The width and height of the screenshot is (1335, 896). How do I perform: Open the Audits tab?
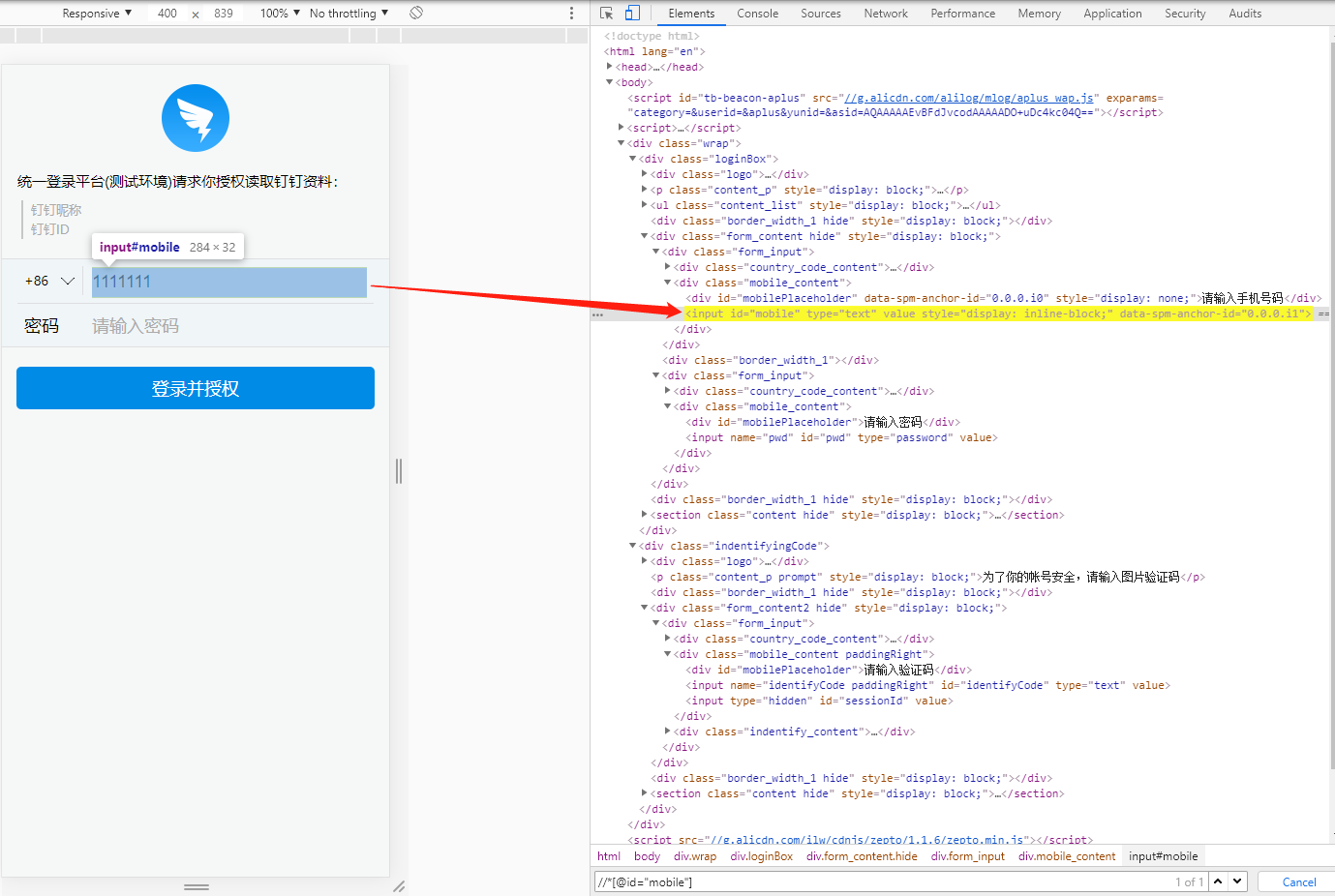click(1246, 14)
